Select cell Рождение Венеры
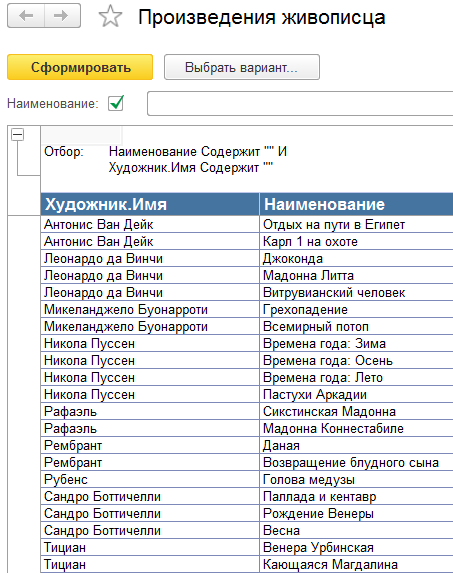453x573 pixels. pos(356,513)
